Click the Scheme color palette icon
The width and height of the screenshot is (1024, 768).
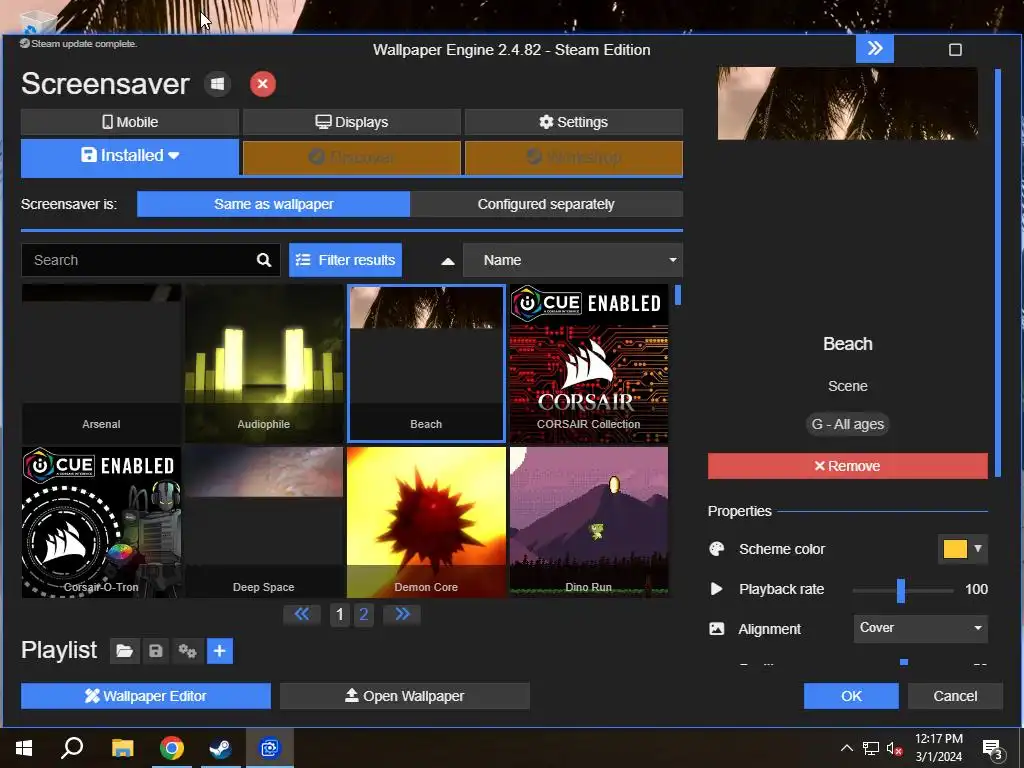click(x=716, y=549)
